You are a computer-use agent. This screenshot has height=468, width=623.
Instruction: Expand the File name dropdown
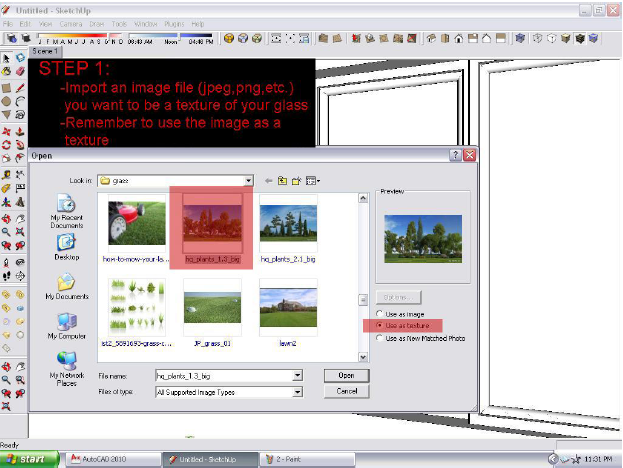coord(297,376)
